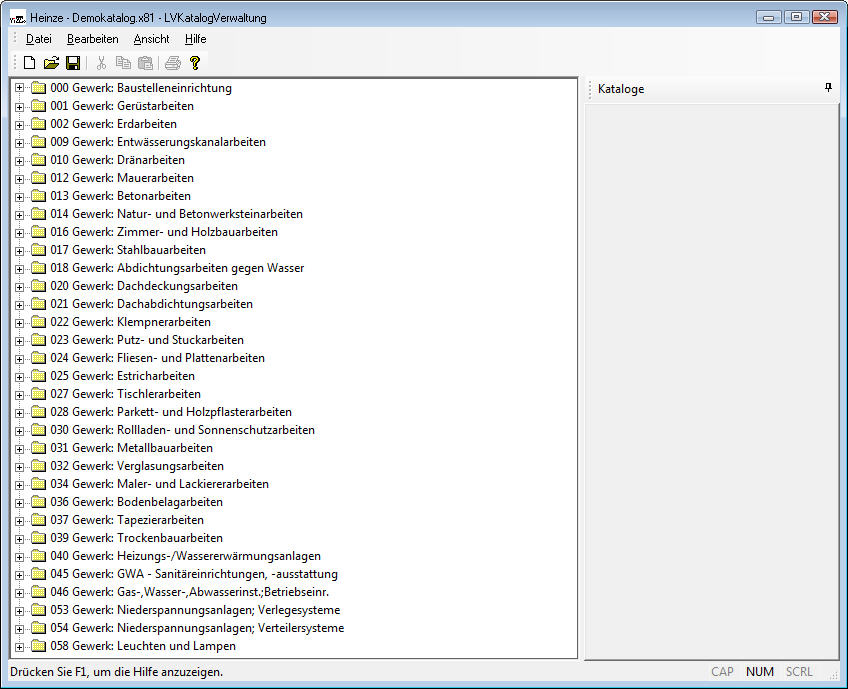Viewport: 848px width, 689px height.
Task: Select 021 Dachabdichtungsarbeiten row
Action: click(151, 304)
